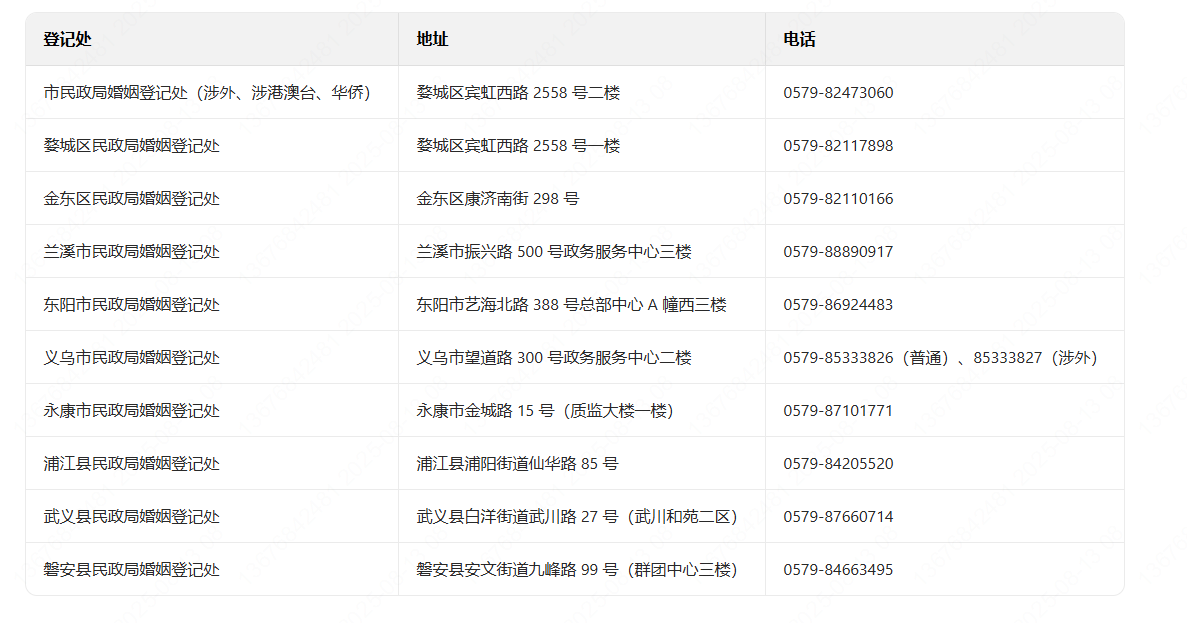Select the 兰溪市民政局婚姻登记处 cell
This screenshot has width=1187, height=623.
[212, 251]
